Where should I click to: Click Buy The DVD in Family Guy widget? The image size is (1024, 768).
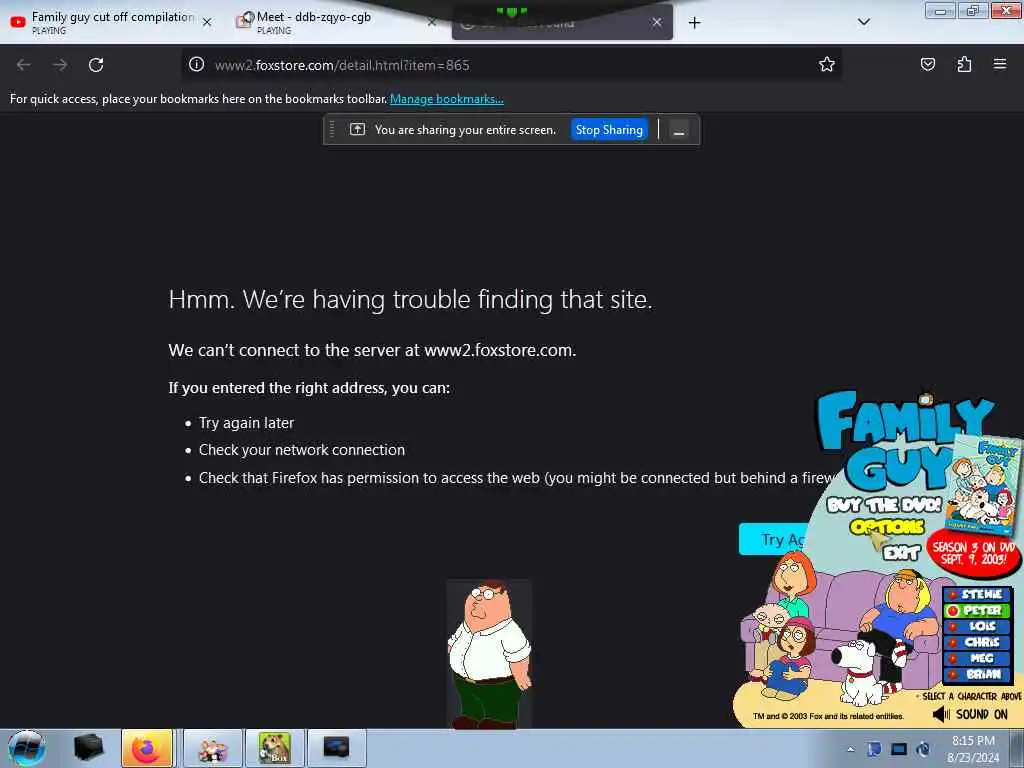coord(884,505)
